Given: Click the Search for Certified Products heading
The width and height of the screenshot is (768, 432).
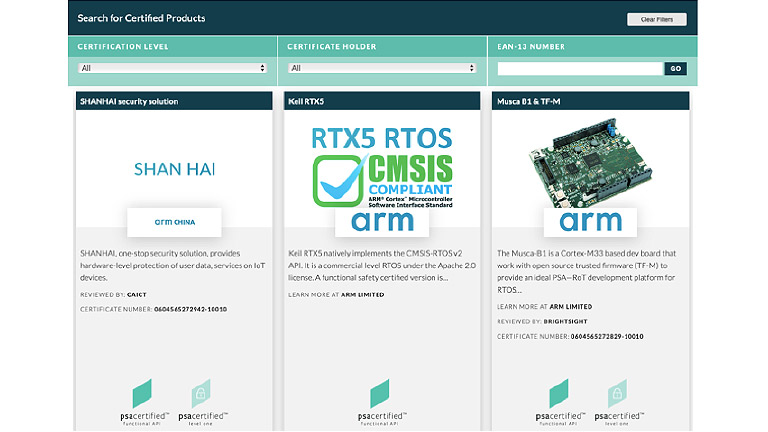Looking at the screenshot, I should point(141,18).
